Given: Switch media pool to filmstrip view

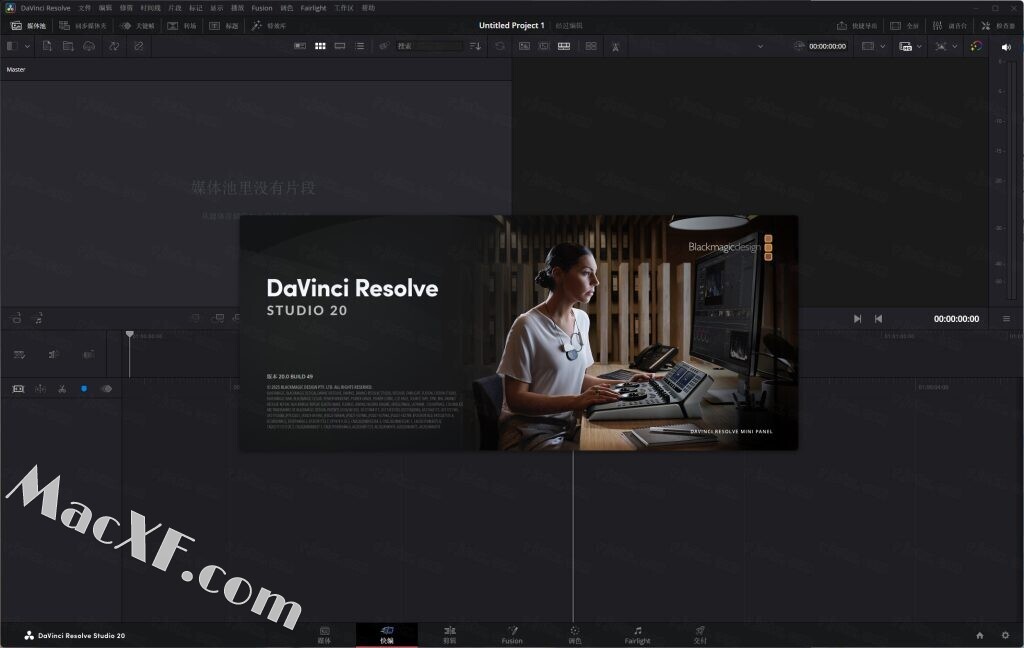Looking at the screenshot, I should tap(340, 46).
